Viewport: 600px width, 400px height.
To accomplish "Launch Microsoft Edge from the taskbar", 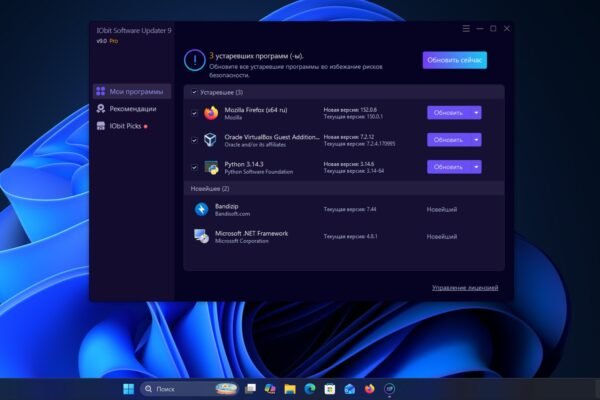I will 310,389.
